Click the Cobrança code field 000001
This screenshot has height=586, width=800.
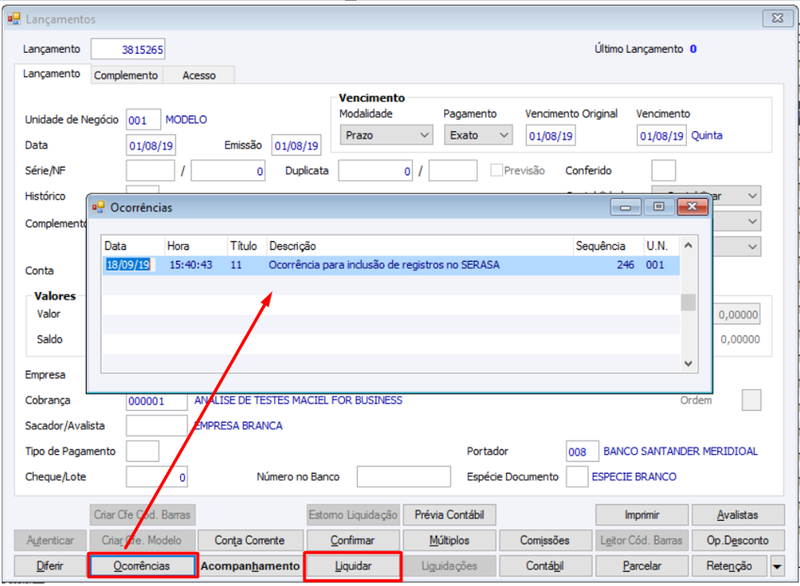coord(157,401)
